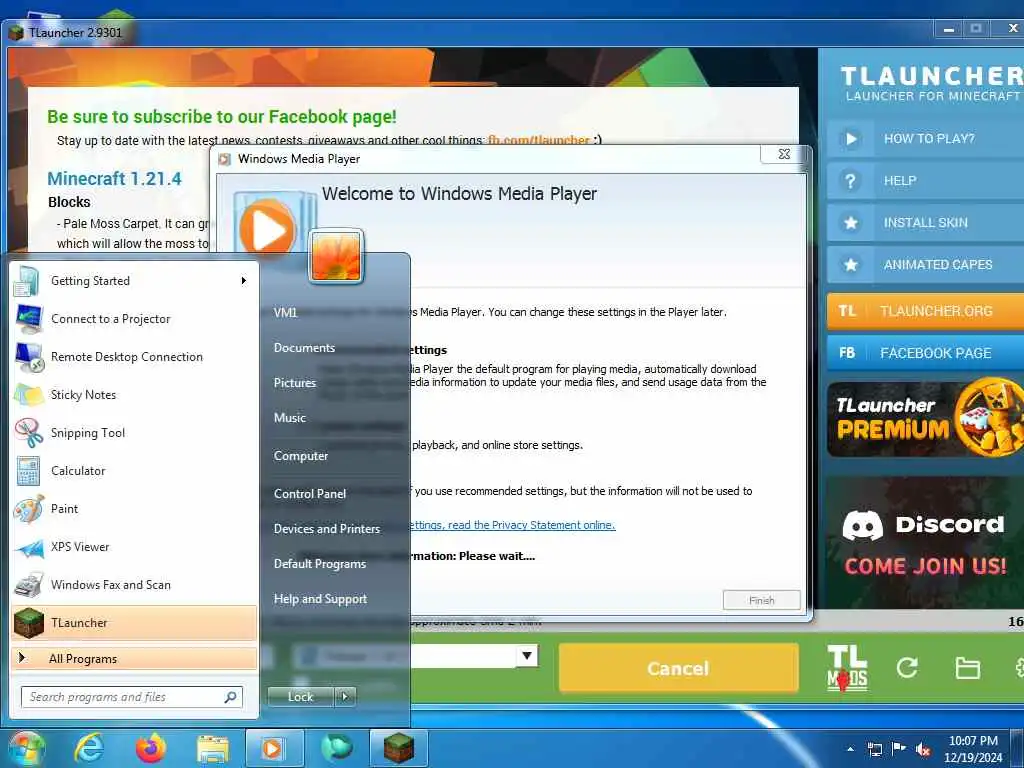Show All Programs list
Viewport: 1024px width, 768px height.
(x=134, y=658)
